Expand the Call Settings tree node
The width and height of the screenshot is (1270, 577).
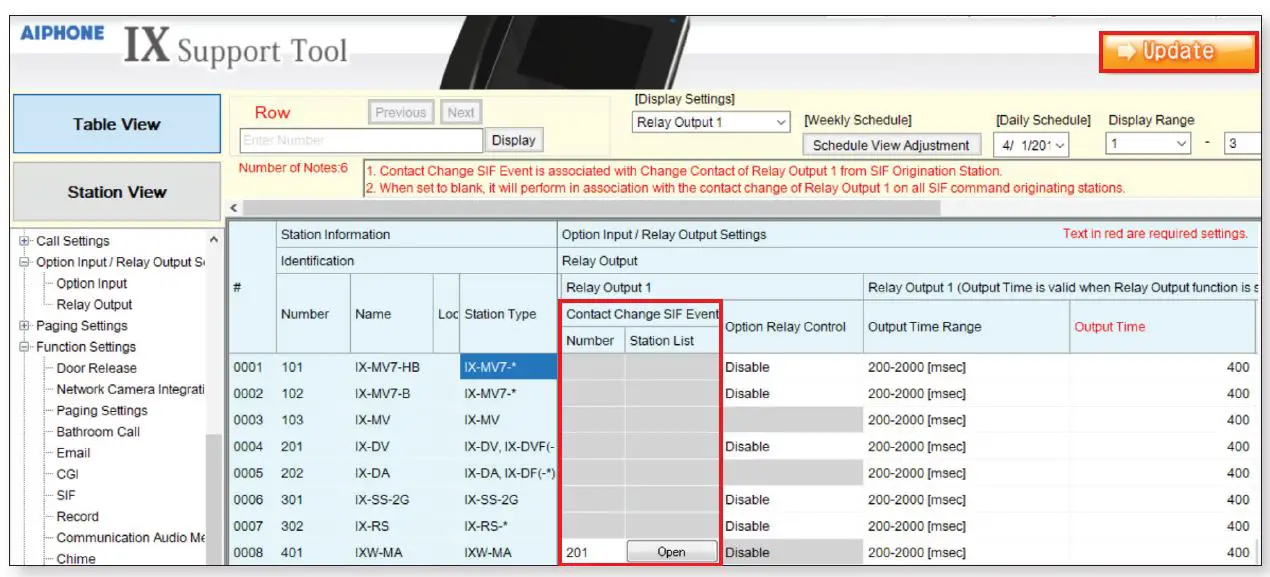[26, 241]
